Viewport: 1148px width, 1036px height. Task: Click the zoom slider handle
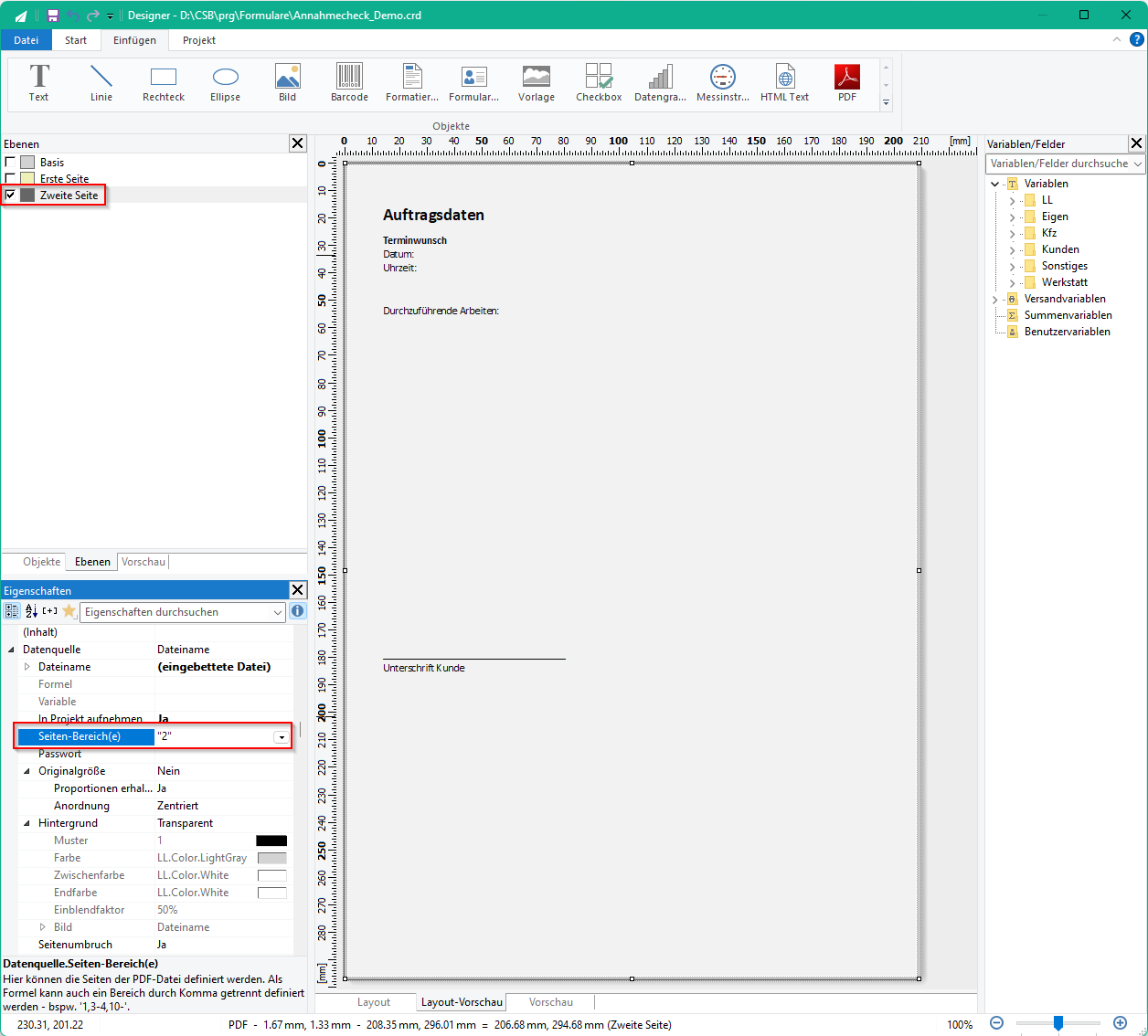pos(1058,1023)
